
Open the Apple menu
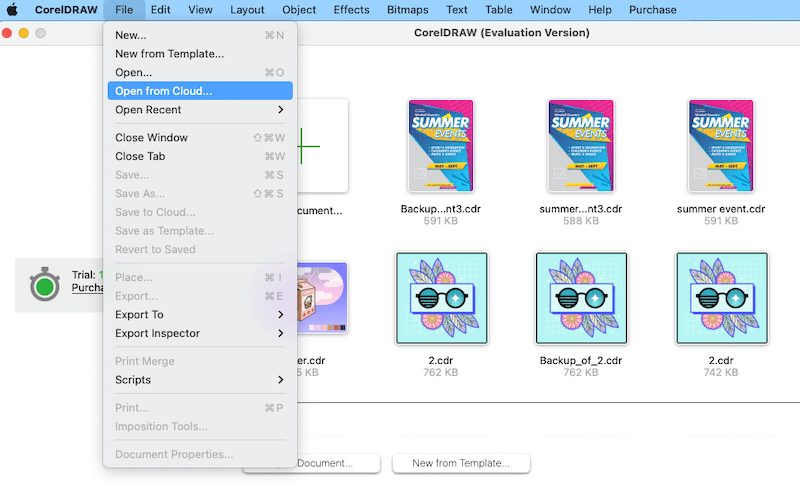[x=12, y=10]
